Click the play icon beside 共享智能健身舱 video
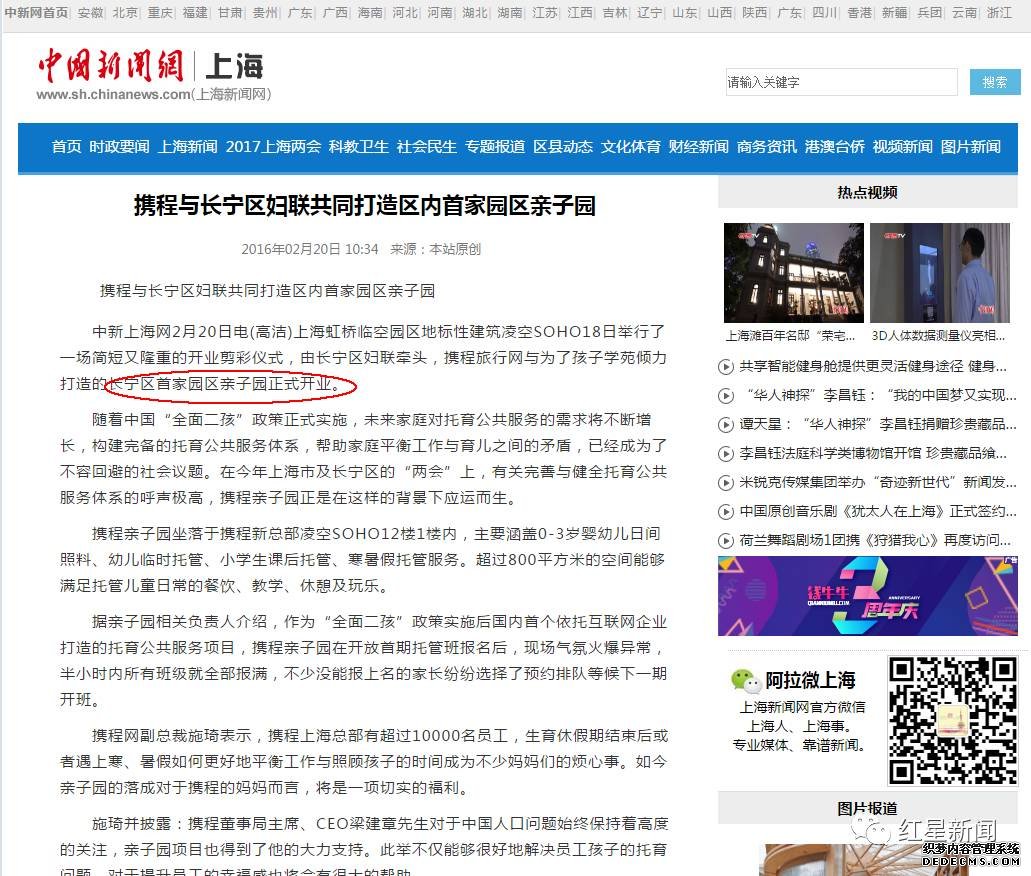Image resolution: width=1031 pixels, height=876 pixels. coord(725,367)
